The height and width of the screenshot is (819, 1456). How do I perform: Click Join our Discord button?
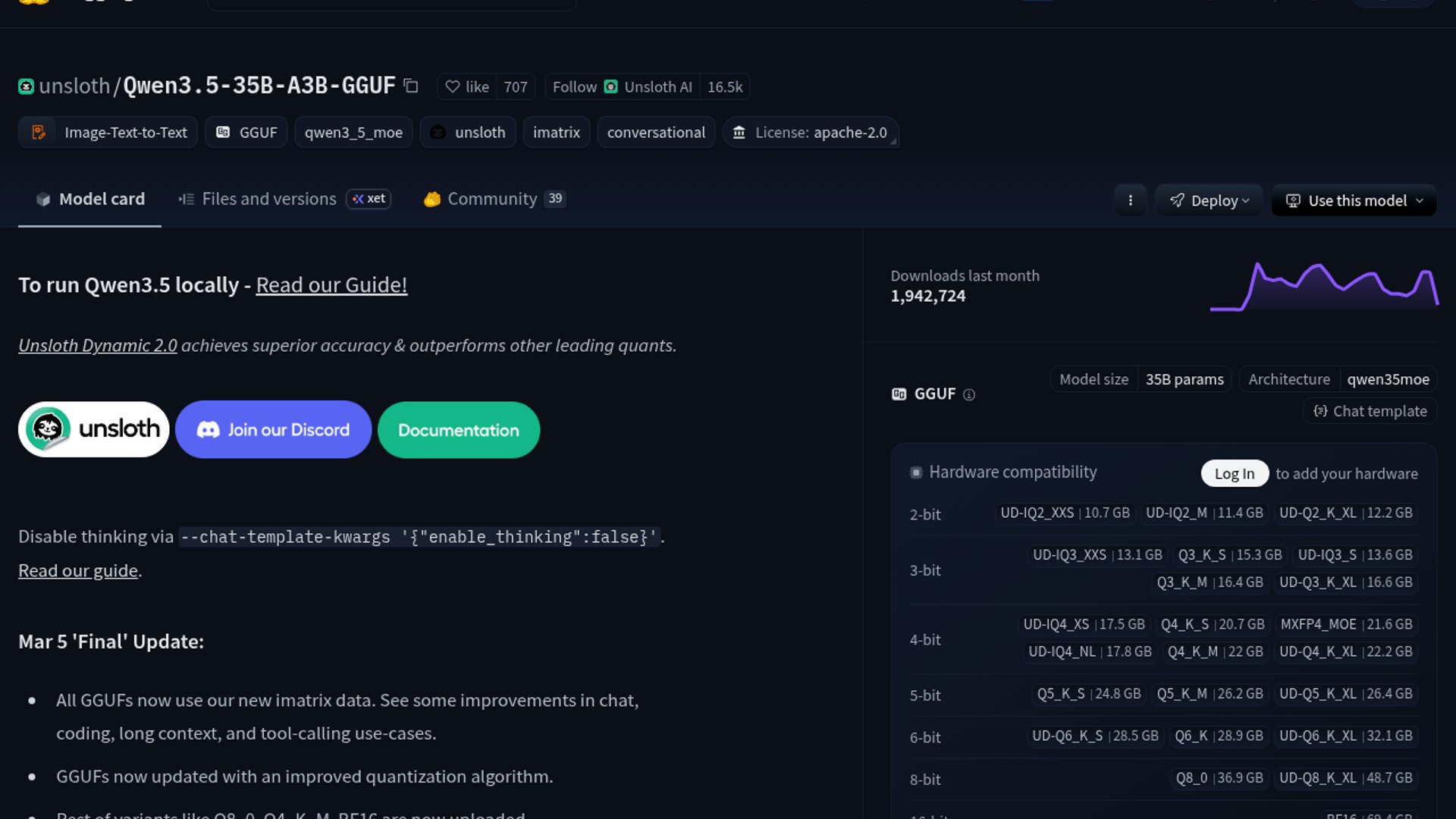(x=273, y=429)
